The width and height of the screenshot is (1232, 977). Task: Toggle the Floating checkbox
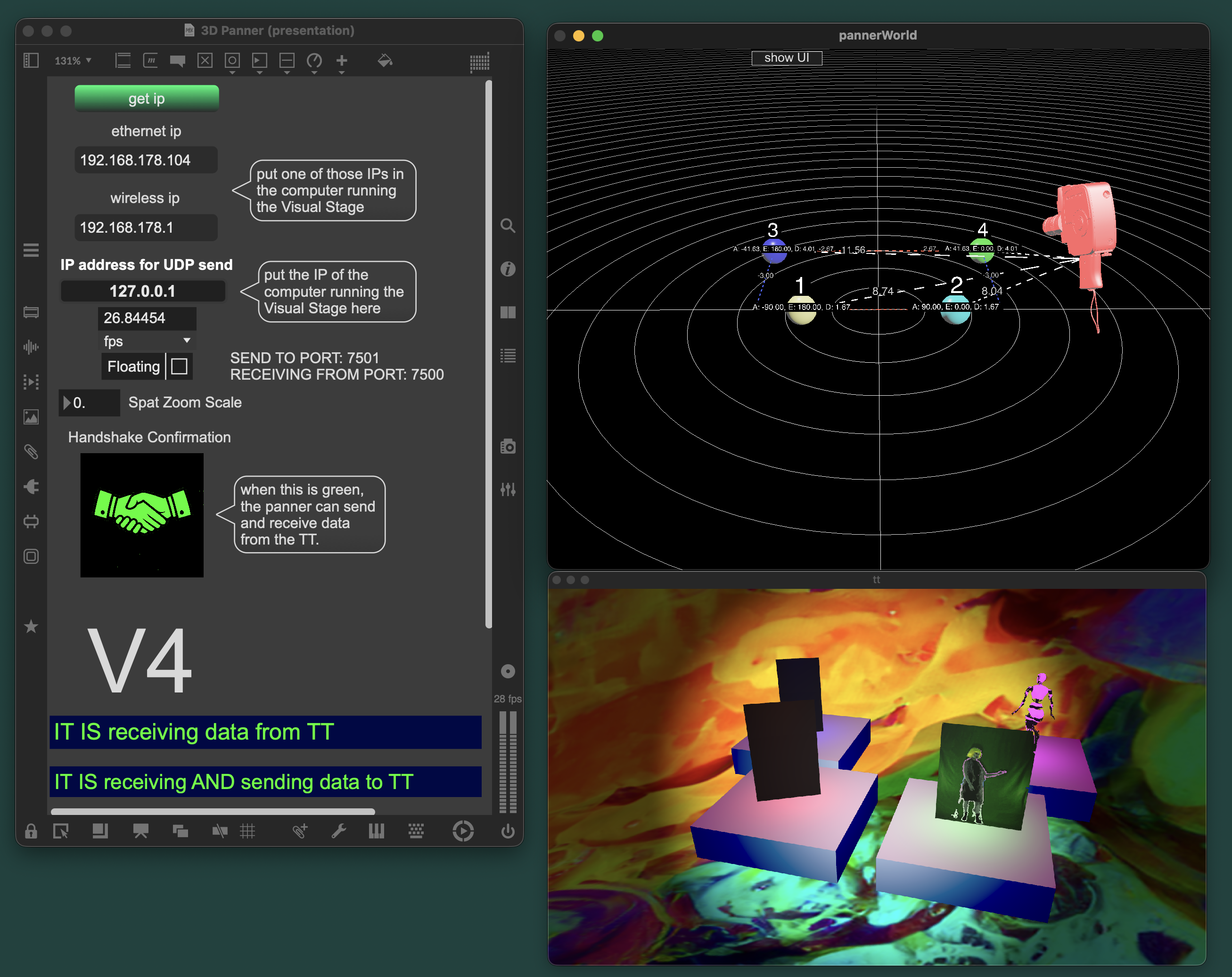coord(179,366)
